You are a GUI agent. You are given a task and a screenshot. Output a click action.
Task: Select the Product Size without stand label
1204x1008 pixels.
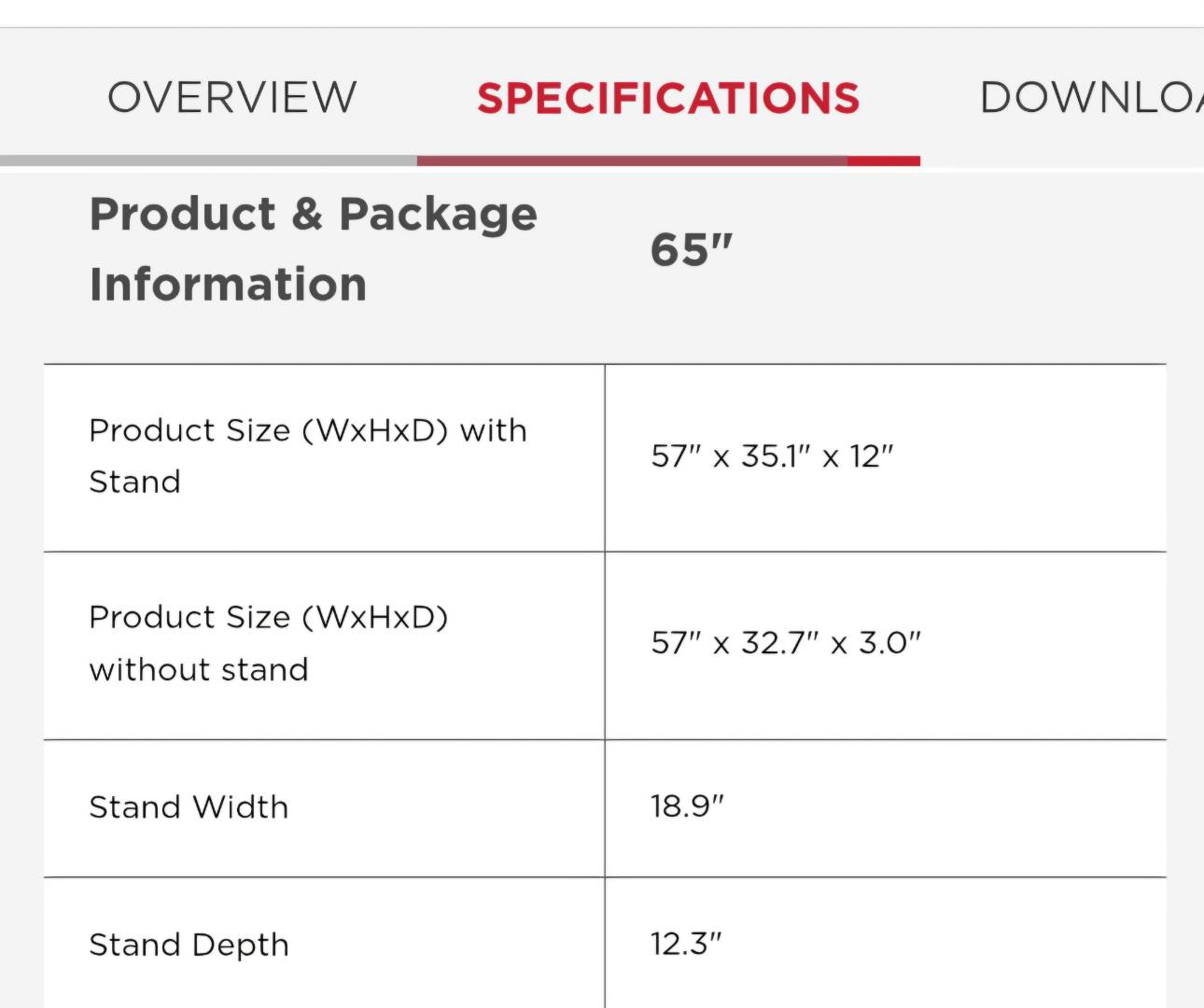click(269, 643)
